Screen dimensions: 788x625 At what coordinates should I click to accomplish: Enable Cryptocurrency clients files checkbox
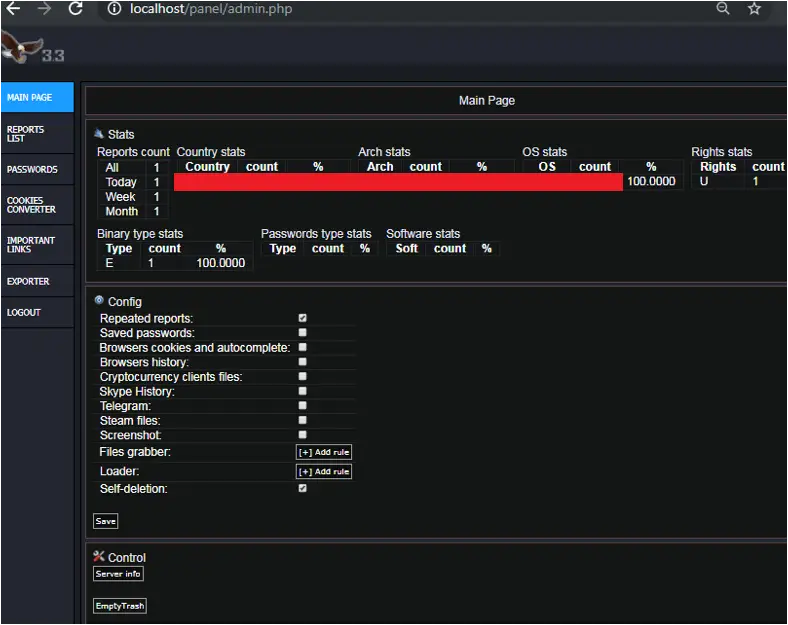[303, 376]
